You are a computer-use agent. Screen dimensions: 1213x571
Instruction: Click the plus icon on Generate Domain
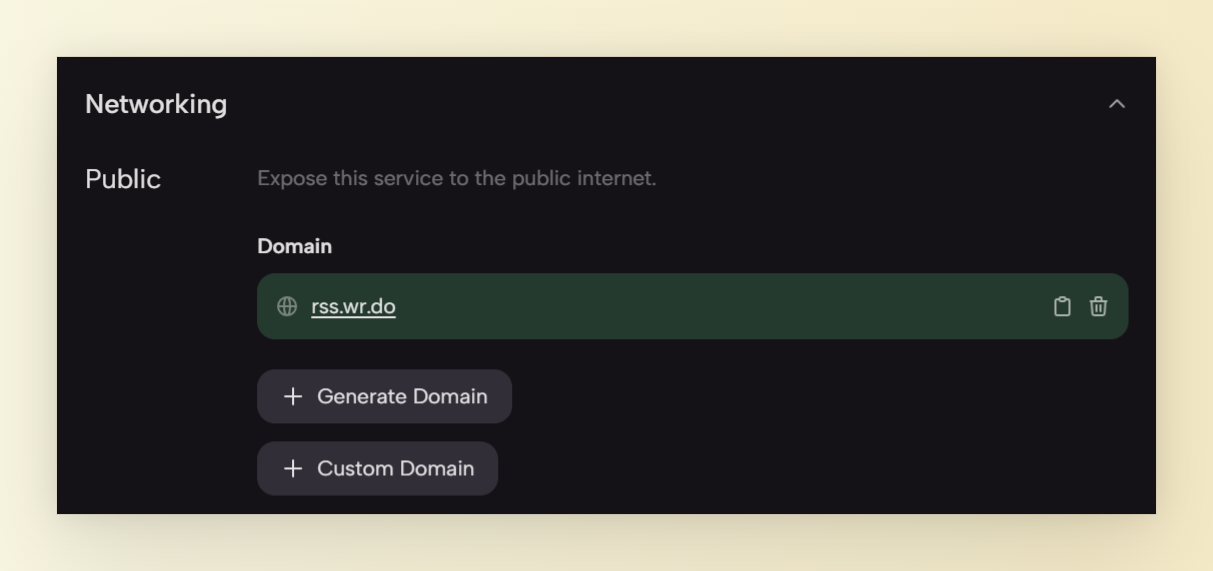coord(293,397)
